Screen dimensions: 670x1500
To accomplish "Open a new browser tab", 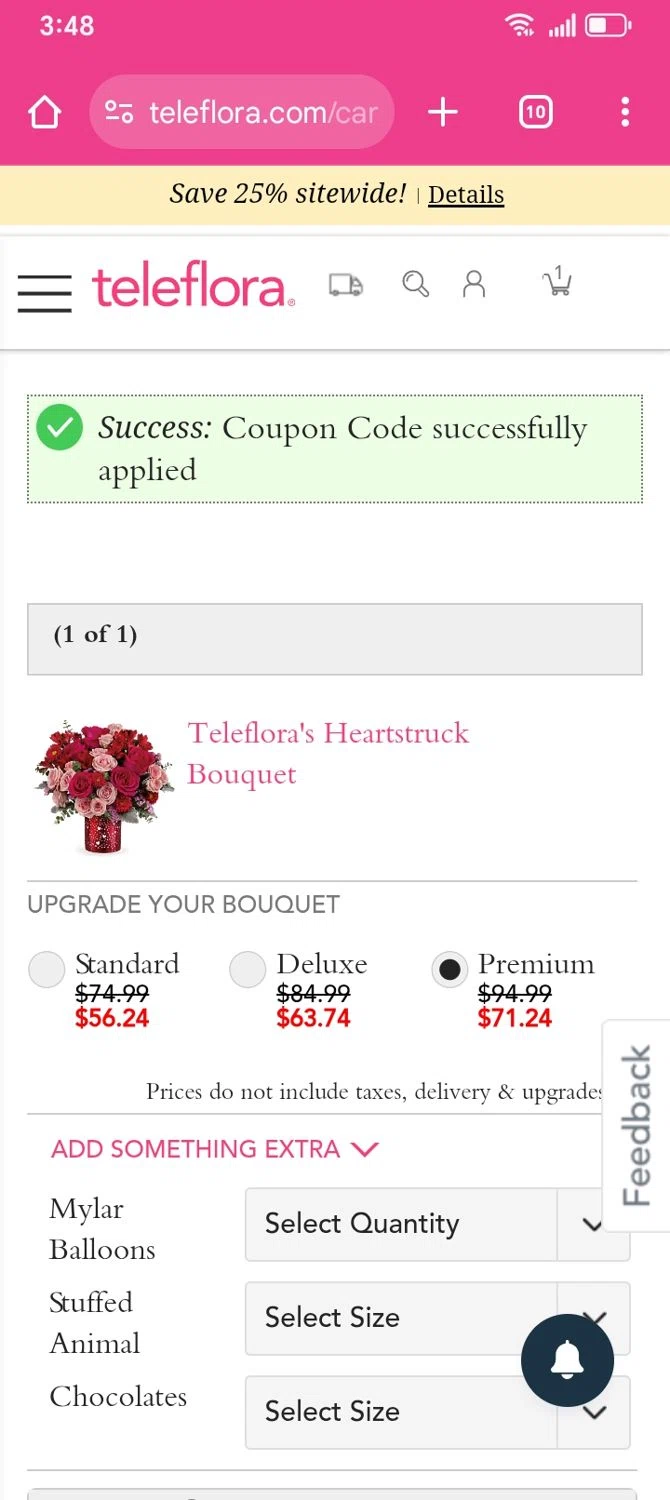I will coord(442,112).
